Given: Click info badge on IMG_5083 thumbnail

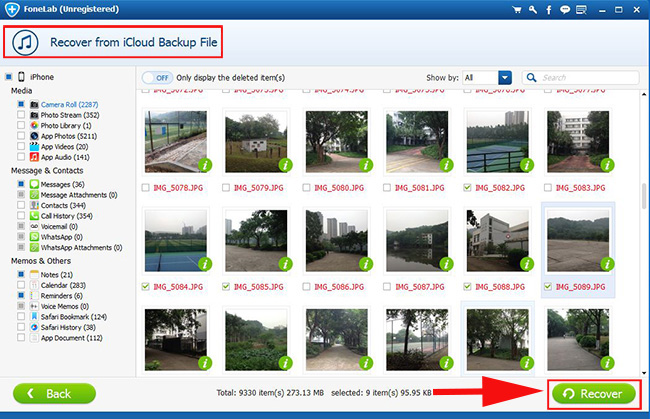Looking at the screenshot, I should pos(607,165).
